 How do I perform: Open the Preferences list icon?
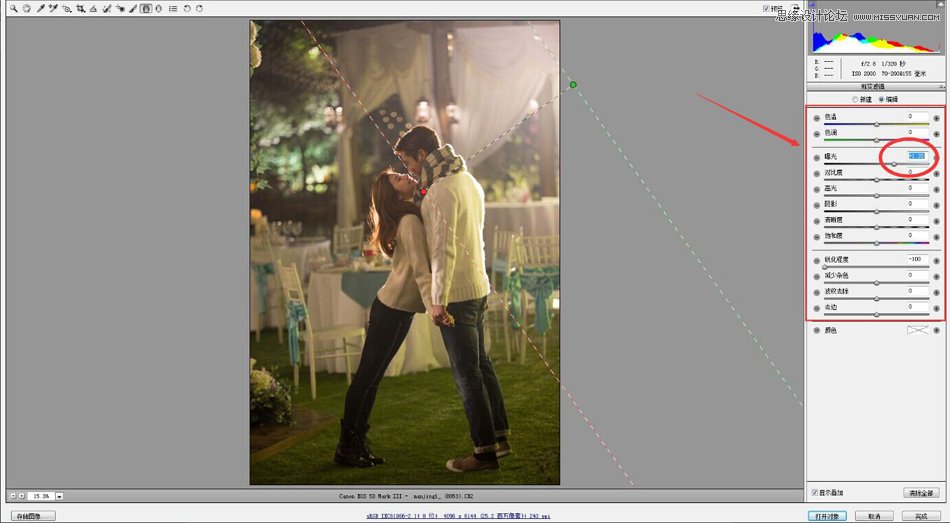tap(173, 8)
